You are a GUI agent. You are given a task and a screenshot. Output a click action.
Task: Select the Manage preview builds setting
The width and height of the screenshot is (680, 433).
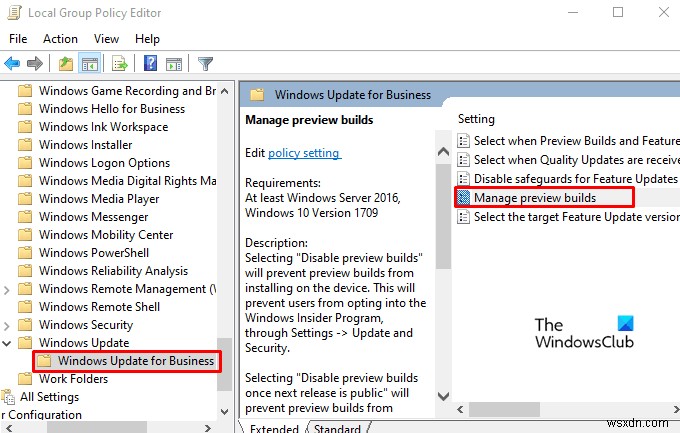(535, 198)
